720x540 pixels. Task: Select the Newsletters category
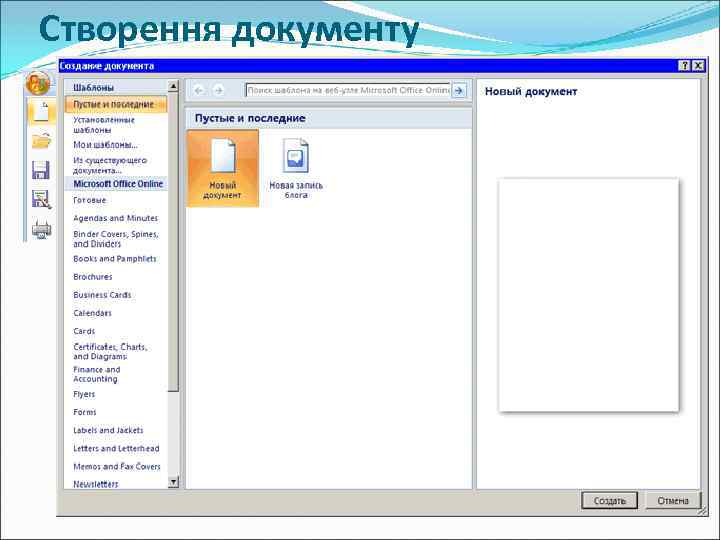click(x=96, y=484)
